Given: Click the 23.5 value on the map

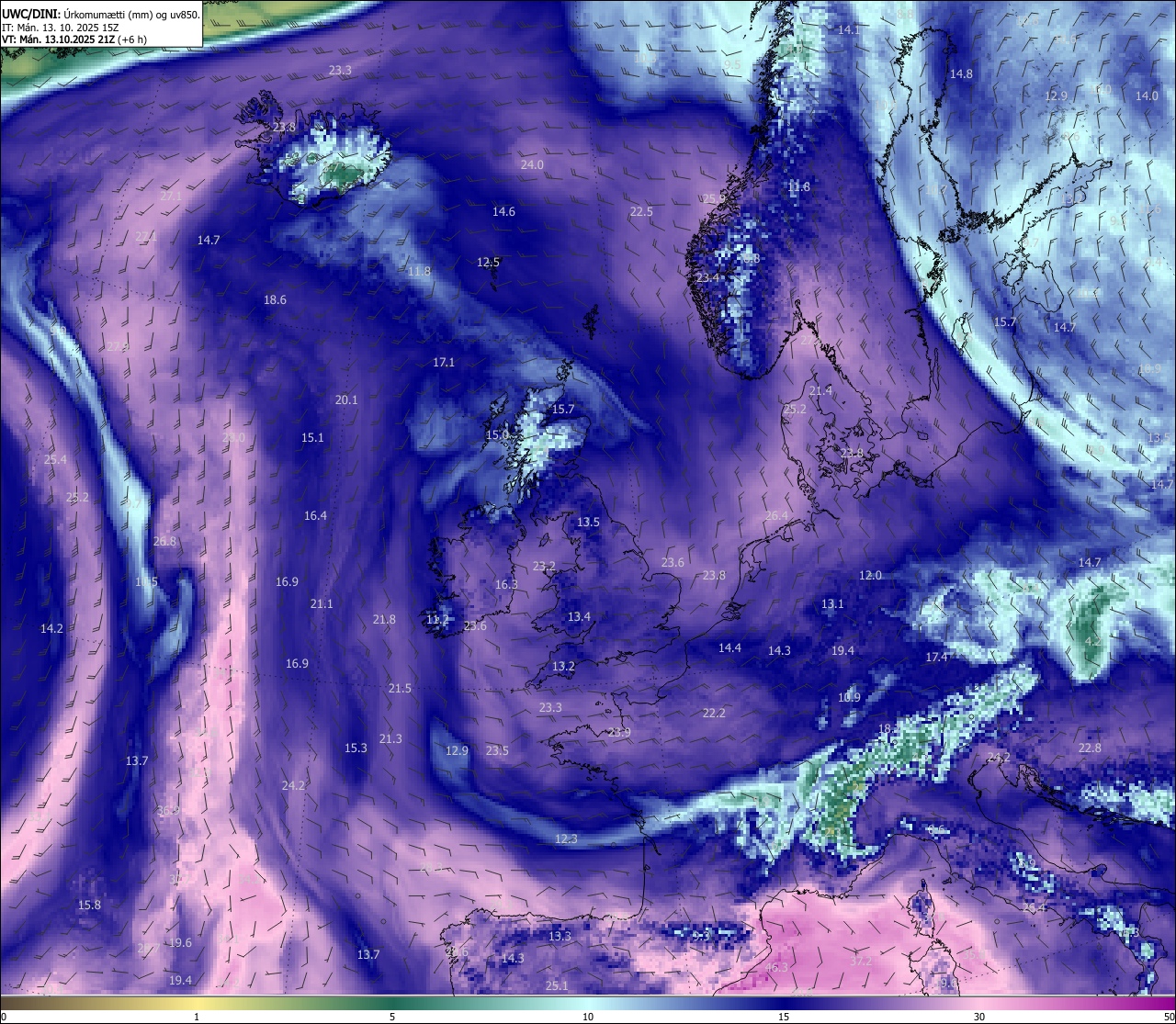Looking at the screenshot, I should [497, 750].
